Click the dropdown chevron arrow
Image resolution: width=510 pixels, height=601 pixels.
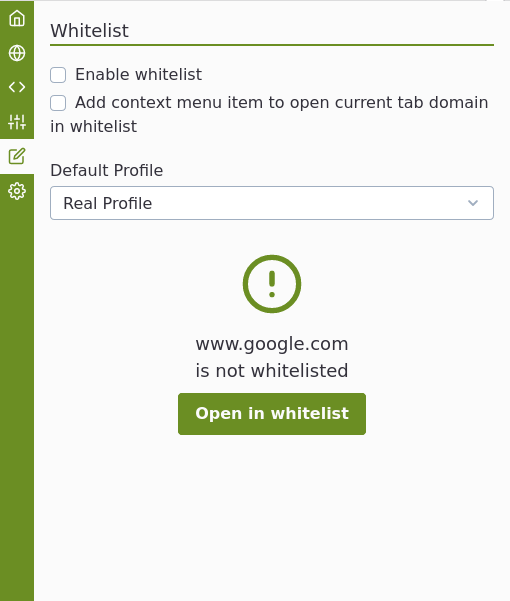(473, 203)
